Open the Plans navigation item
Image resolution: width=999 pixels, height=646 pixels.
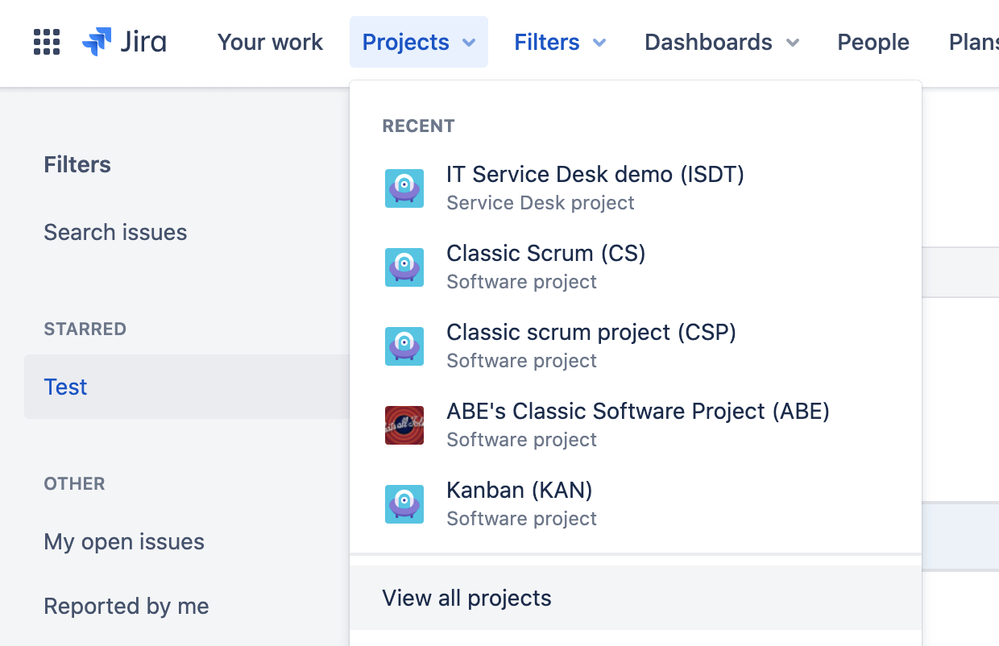[974, 42]
